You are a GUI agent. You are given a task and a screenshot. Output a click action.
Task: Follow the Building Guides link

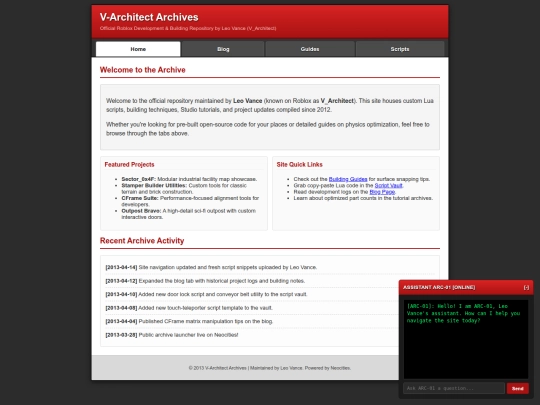348,179
